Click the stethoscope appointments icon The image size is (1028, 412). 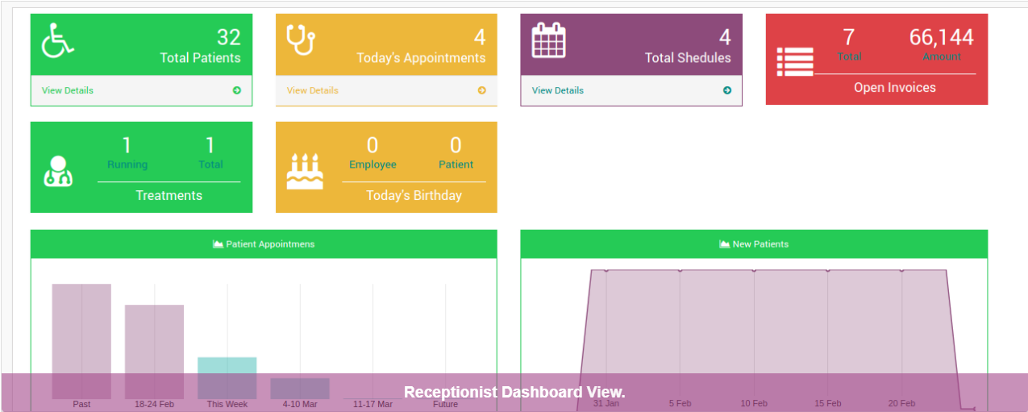(301, 41)
